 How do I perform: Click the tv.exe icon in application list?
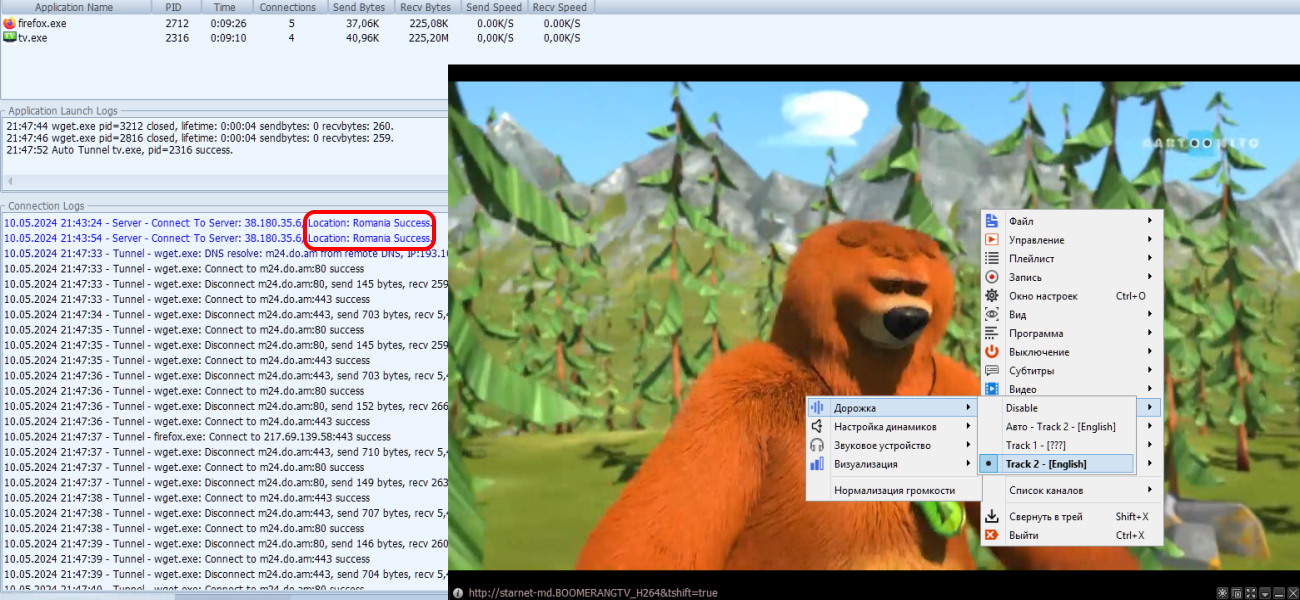point(10,37)
